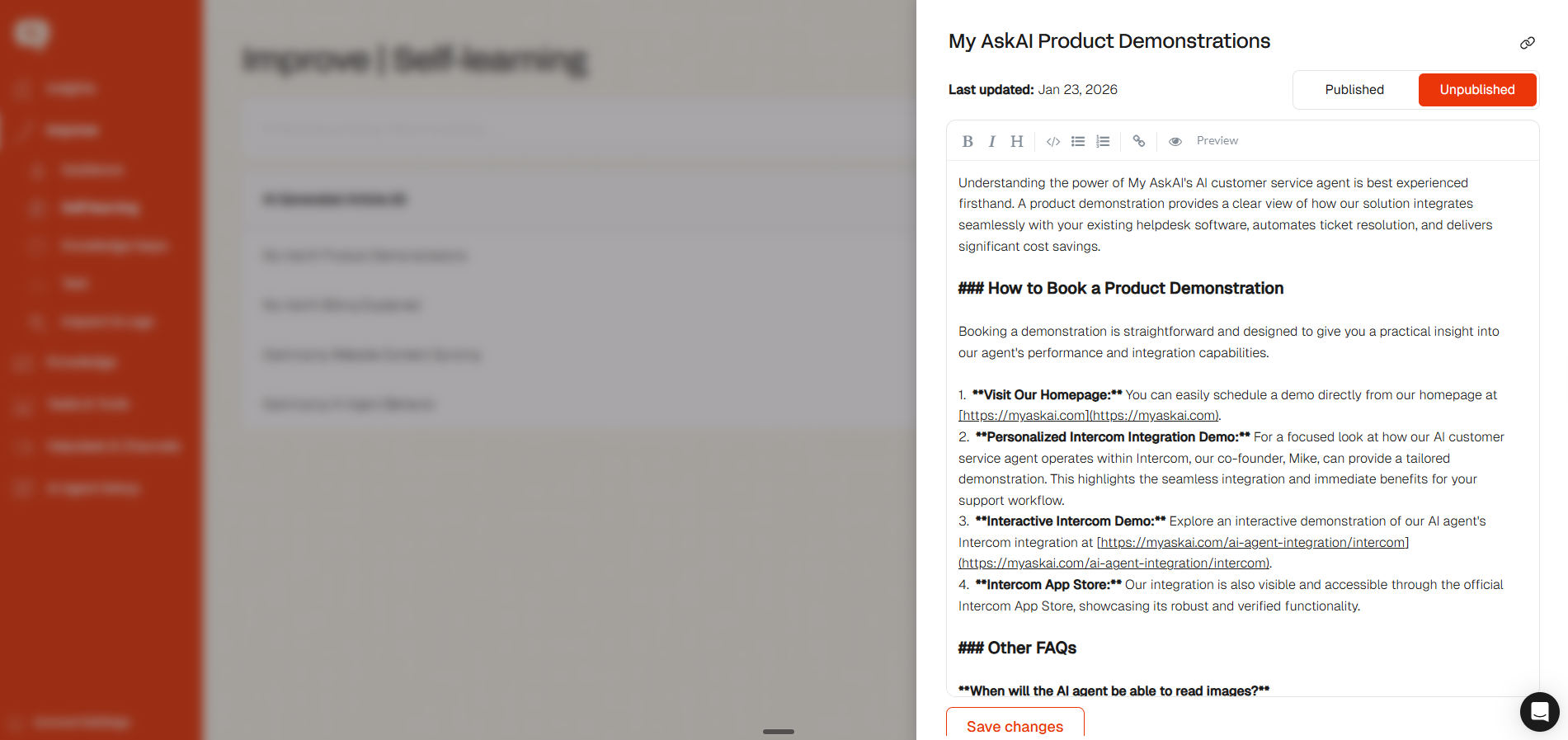This screenshot has width=1568, height=740.
Task: Copy article link with chain icon
Action: pos(1528,43)
